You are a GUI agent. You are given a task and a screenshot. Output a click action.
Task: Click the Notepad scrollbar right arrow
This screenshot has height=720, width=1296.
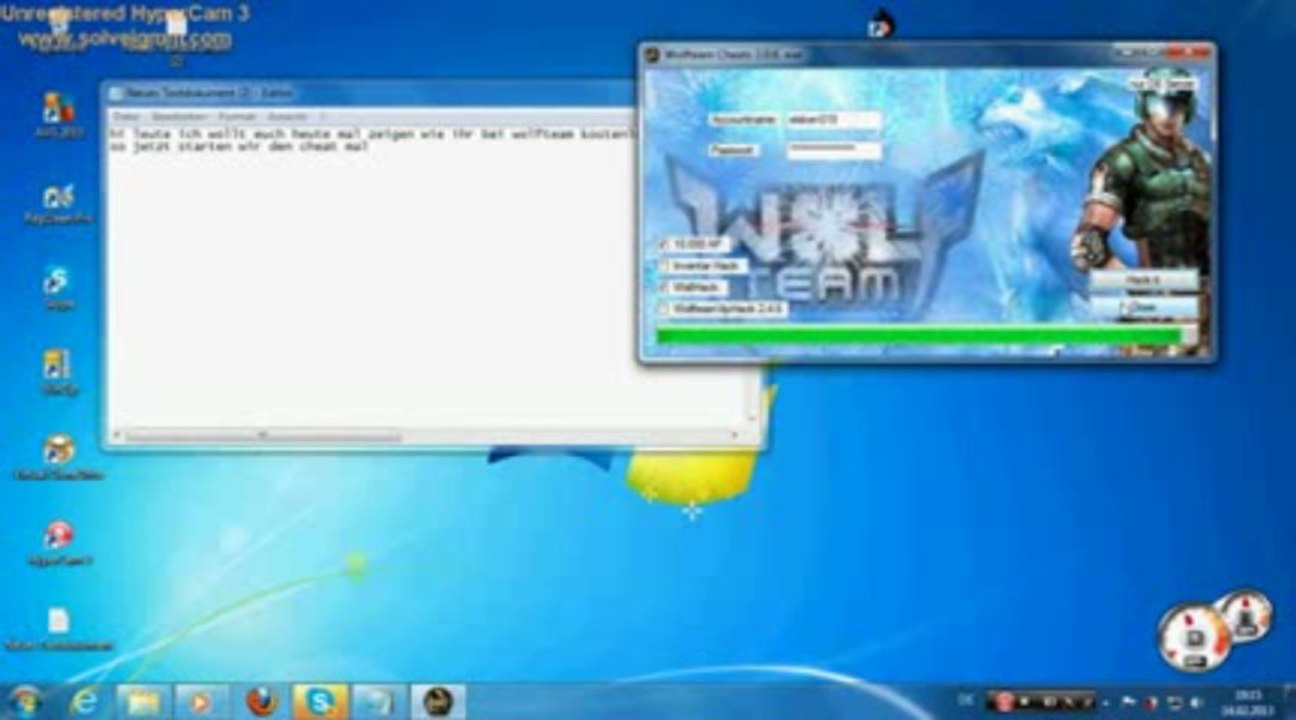[x=737, y=436]
